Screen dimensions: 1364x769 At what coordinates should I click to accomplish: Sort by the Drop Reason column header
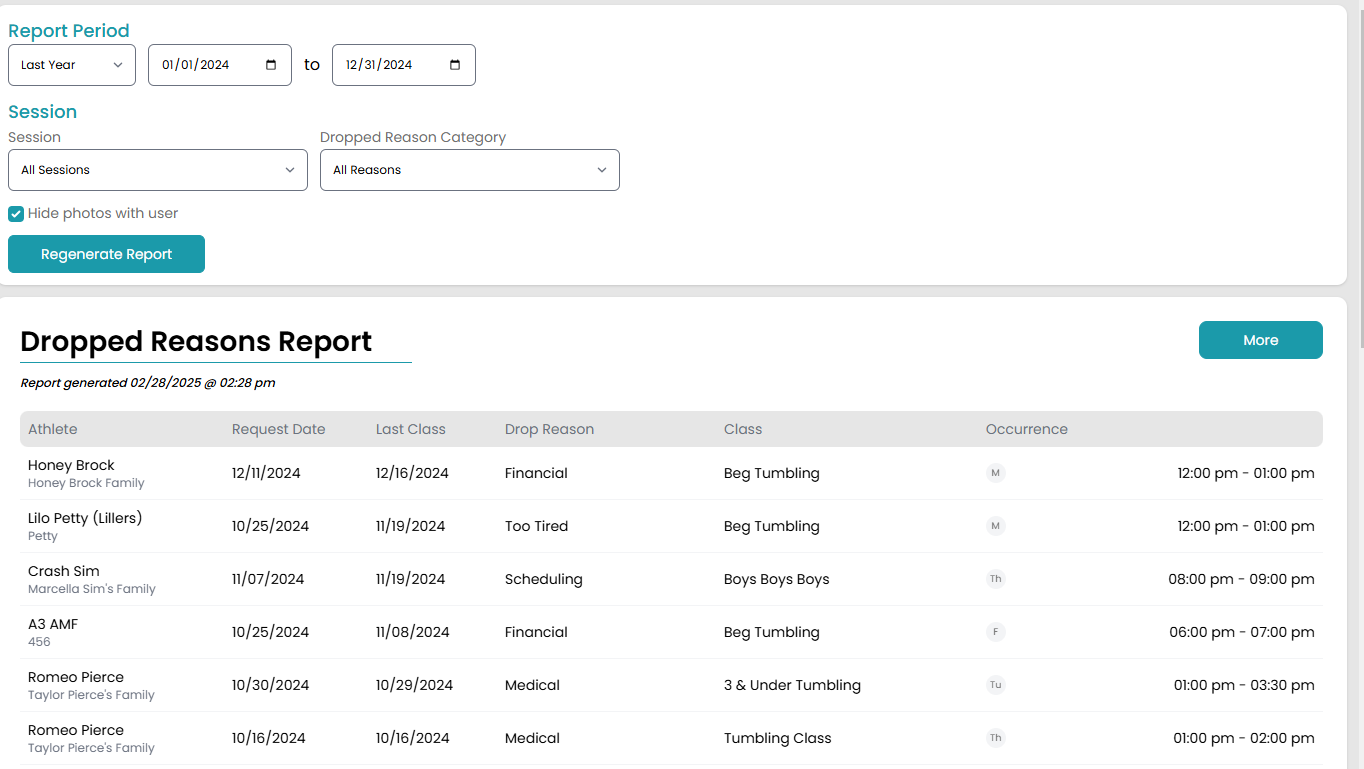pos(549,429)
